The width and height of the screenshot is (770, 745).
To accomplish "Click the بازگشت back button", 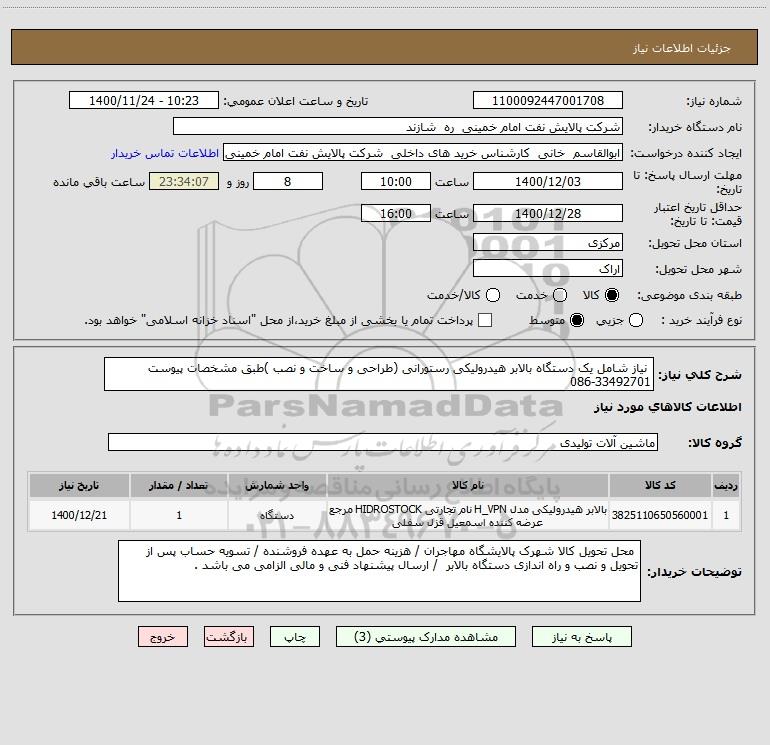I will click(x=229, y=637).
